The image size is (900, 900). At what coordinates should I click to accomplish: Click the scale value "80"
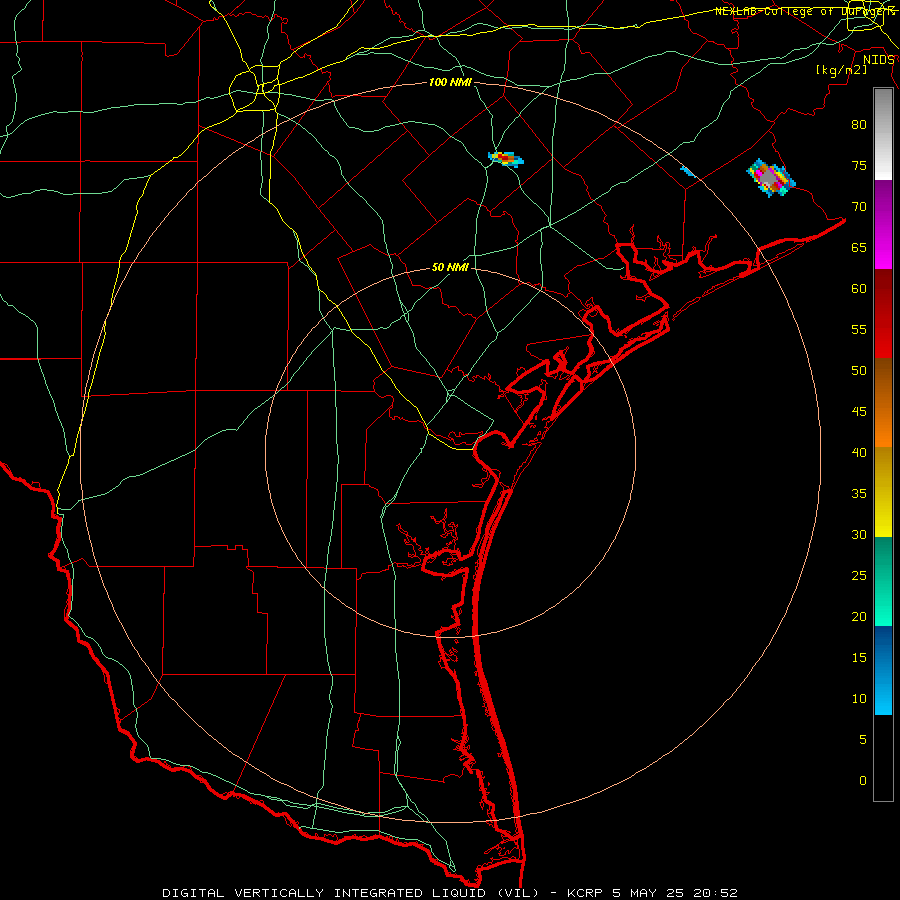pos(859,125)
